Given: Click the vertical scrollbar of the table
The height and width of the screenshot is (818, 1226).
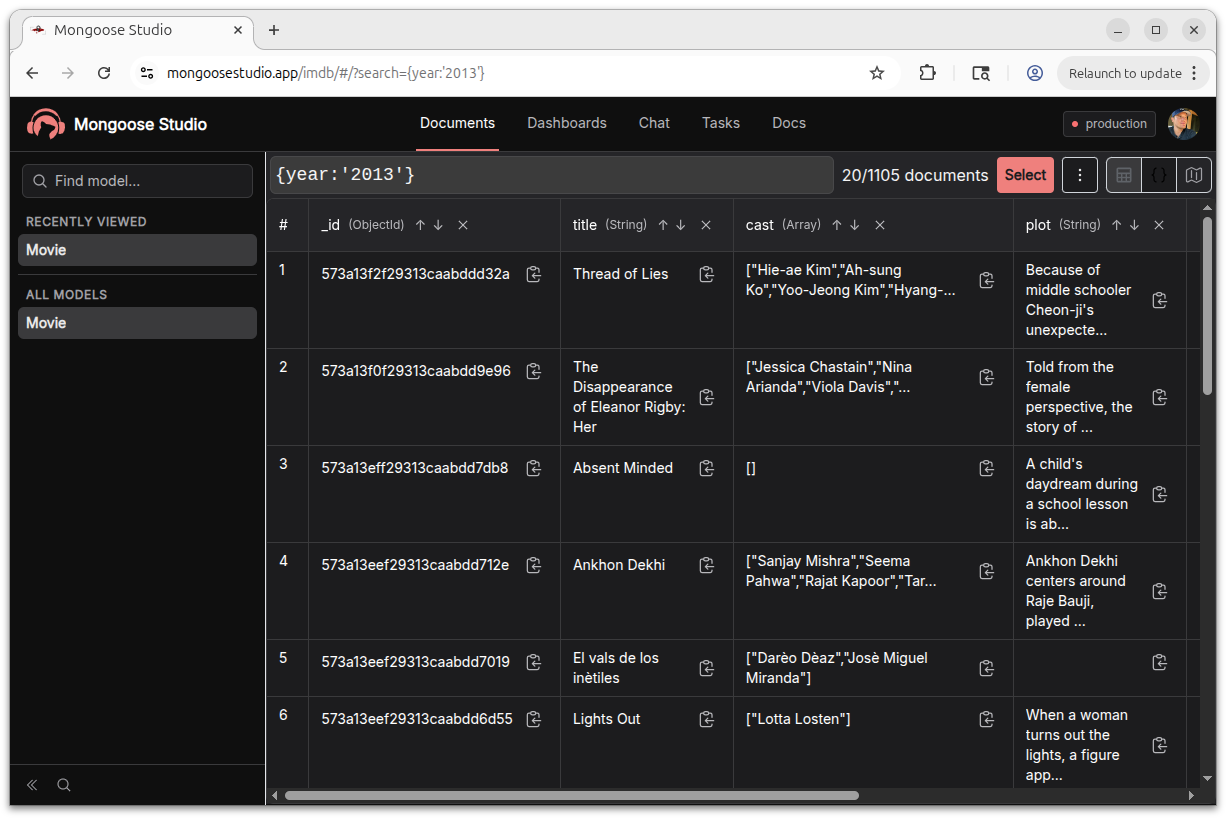Looking at the screenshot, I should pos(1207,306).
